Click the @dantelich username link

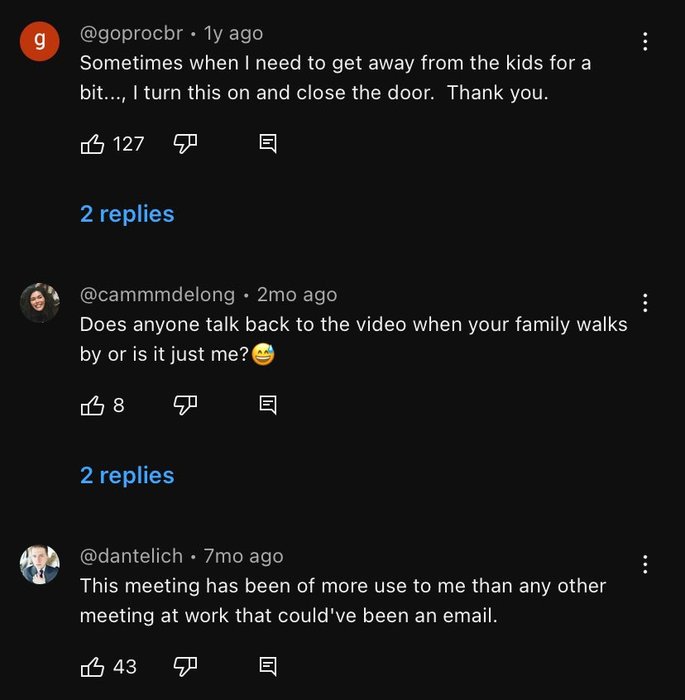click(x=131, y=556)
